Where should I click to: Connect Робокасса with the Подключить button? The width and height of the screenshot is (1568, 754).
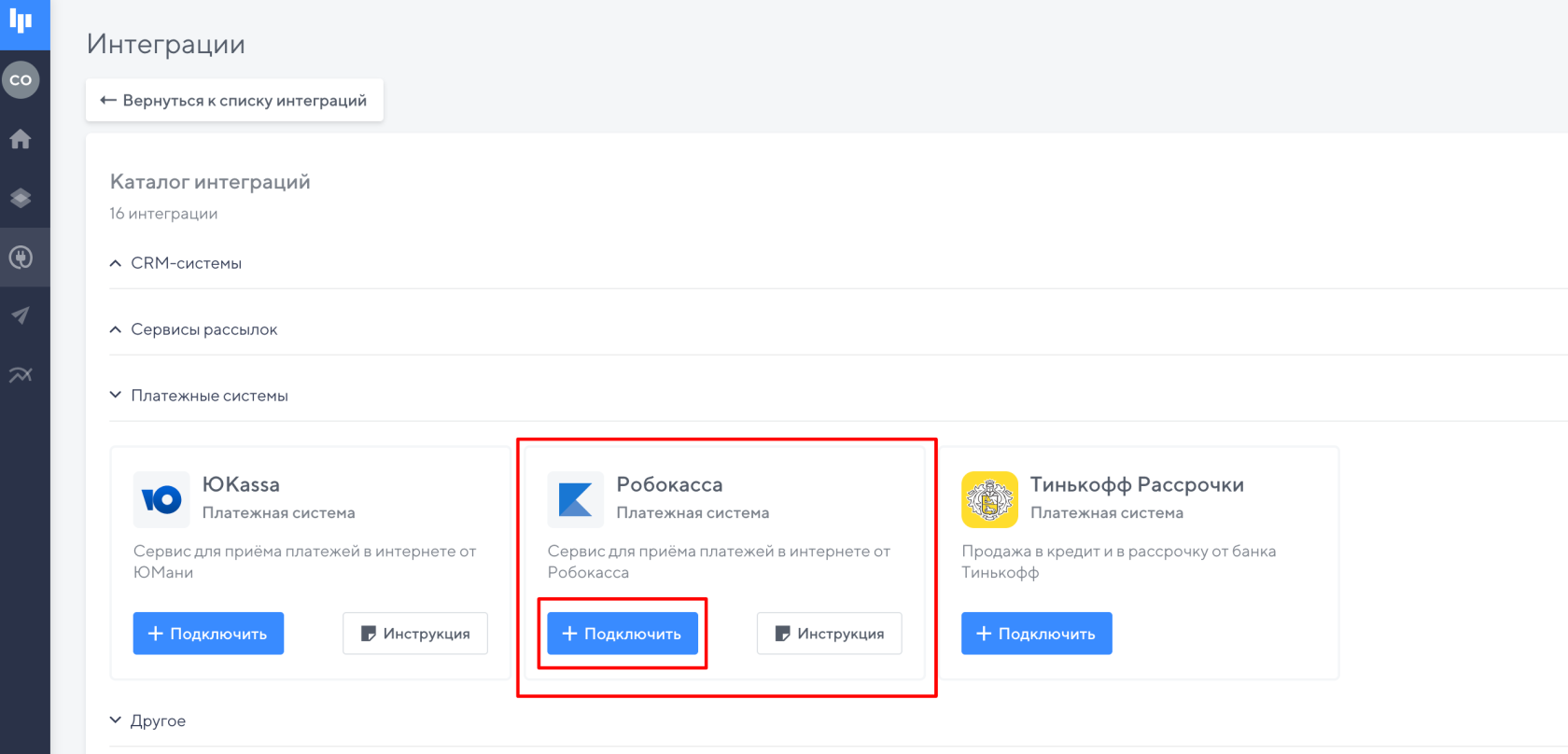623,634
